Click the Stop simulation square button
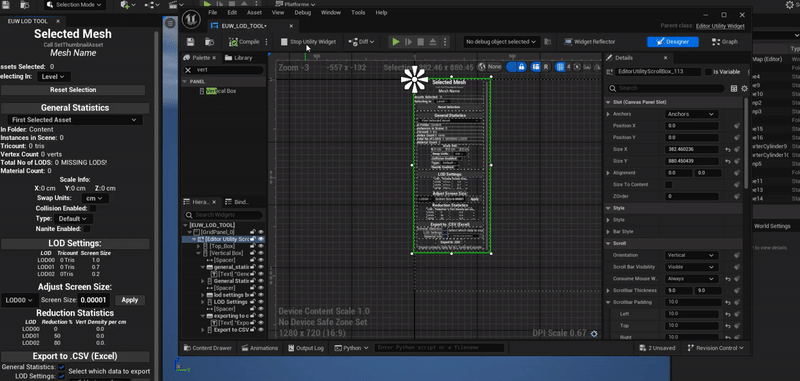This screenshot has height=381, width=800. (x=421, y=42)
